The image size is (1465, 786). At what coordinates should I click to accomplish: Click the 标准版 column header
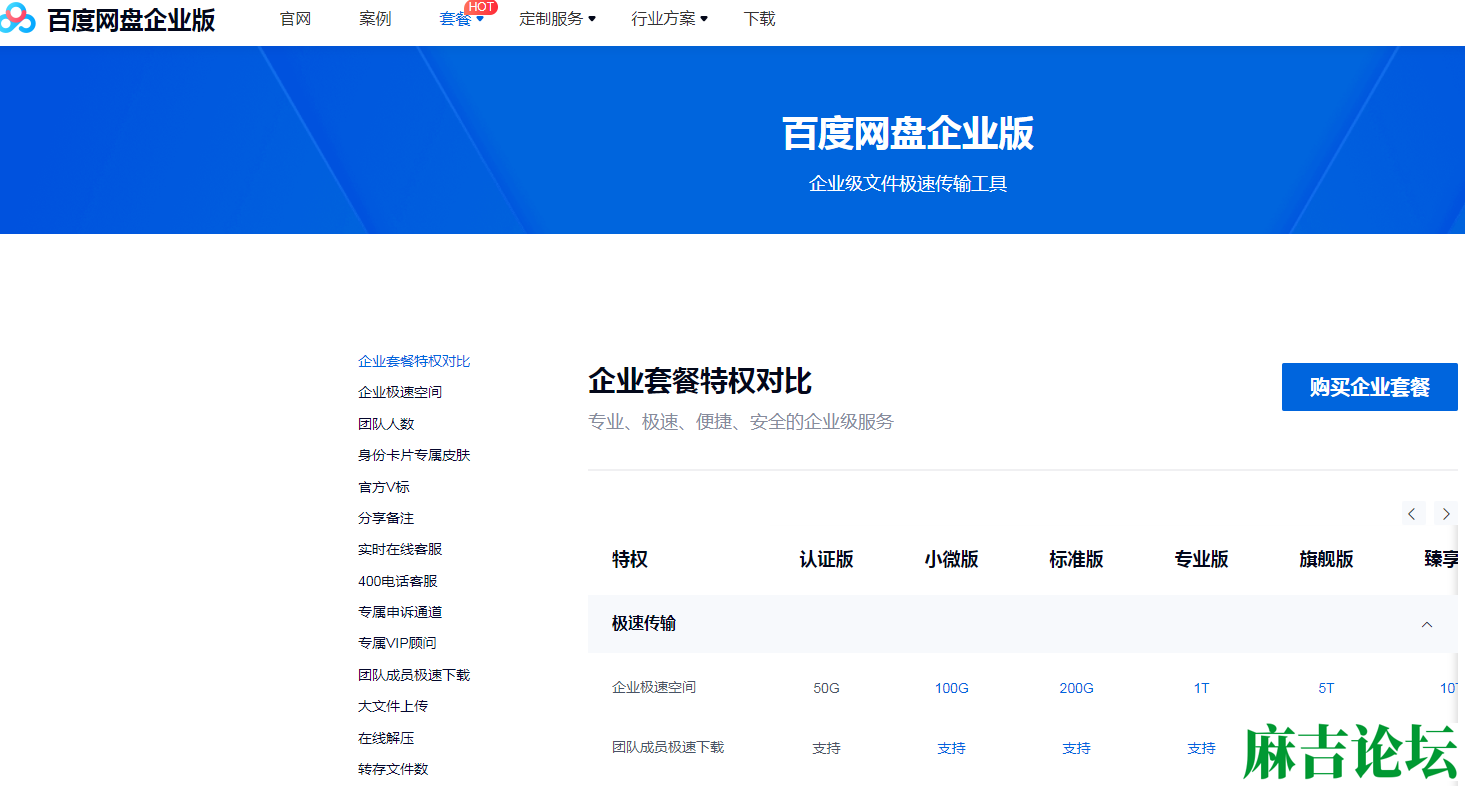tap(1076, 559)
